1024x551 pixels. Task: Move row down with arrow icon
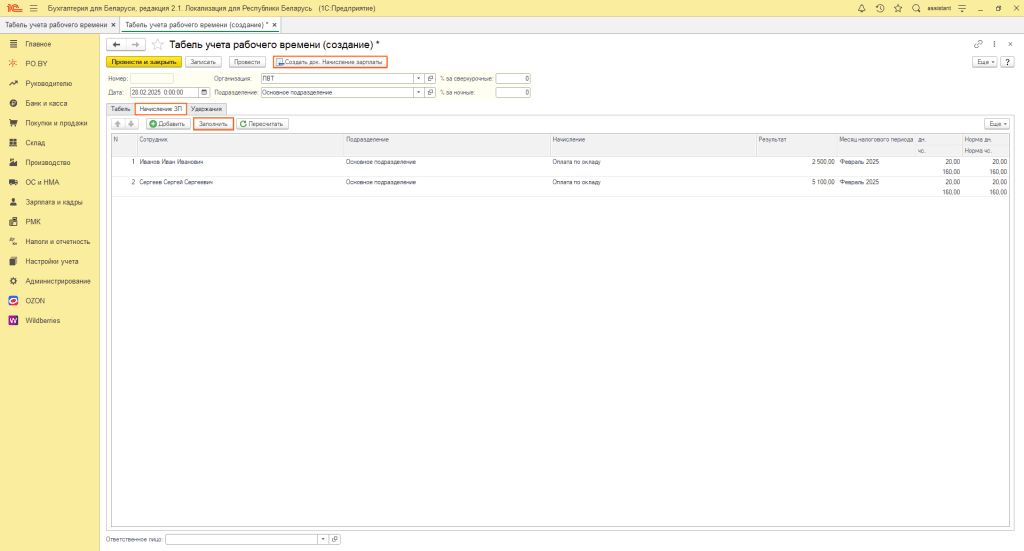pyautogui.click(x=131, y=124)
